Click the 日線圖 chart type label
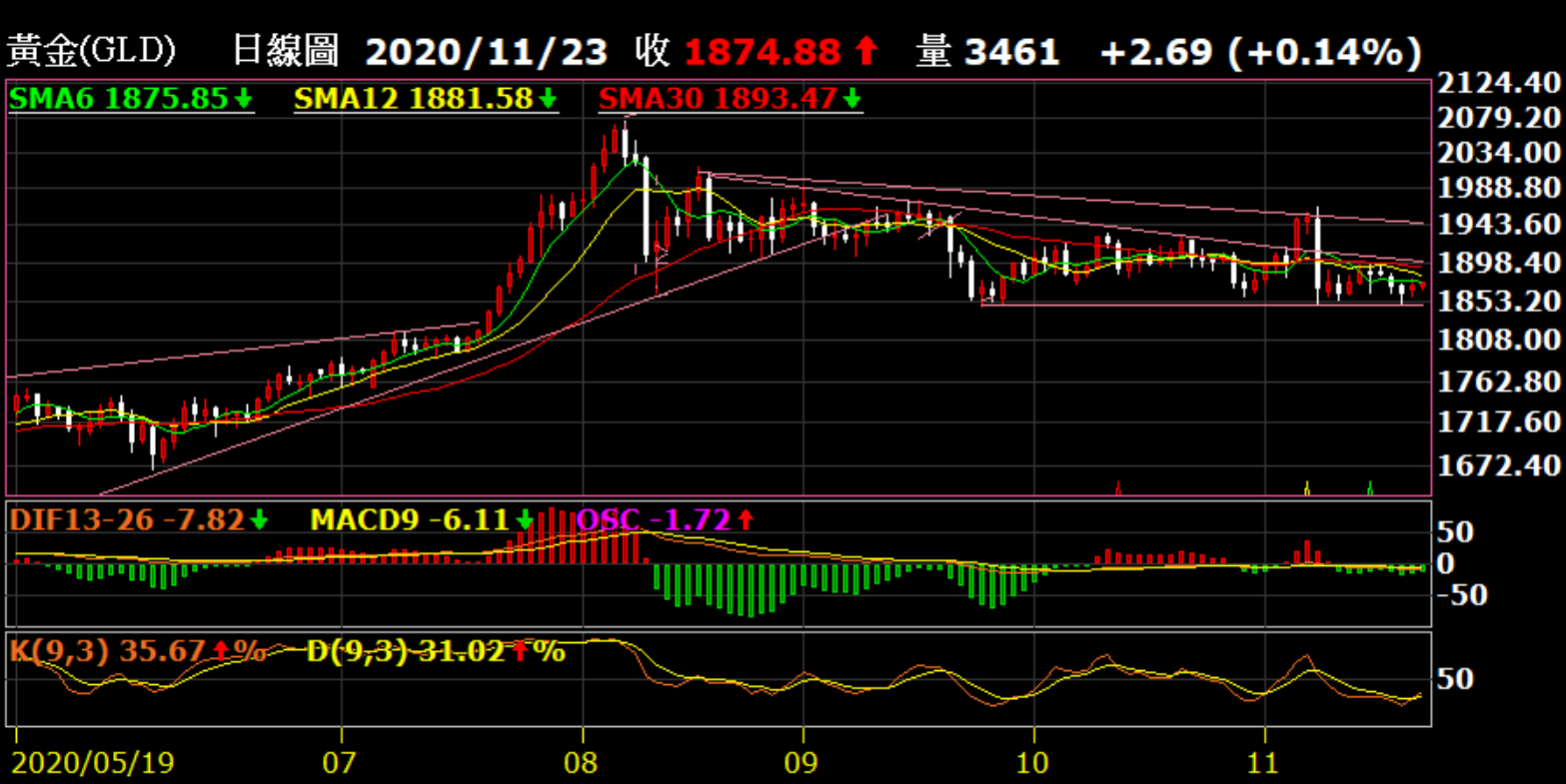The image size is (1566, 784). click(285, 51)
